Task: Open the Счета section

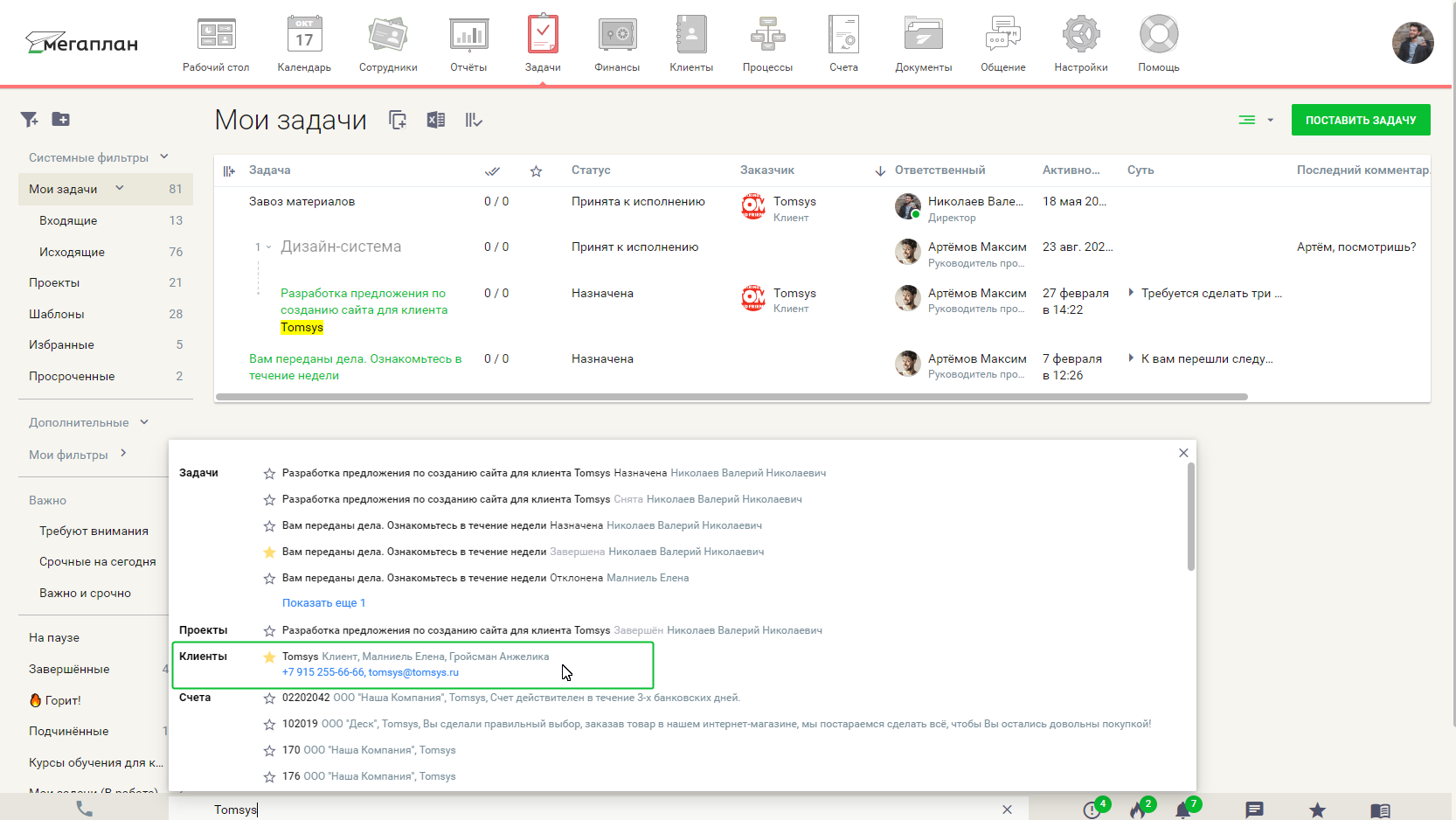Action: point(843,44)
